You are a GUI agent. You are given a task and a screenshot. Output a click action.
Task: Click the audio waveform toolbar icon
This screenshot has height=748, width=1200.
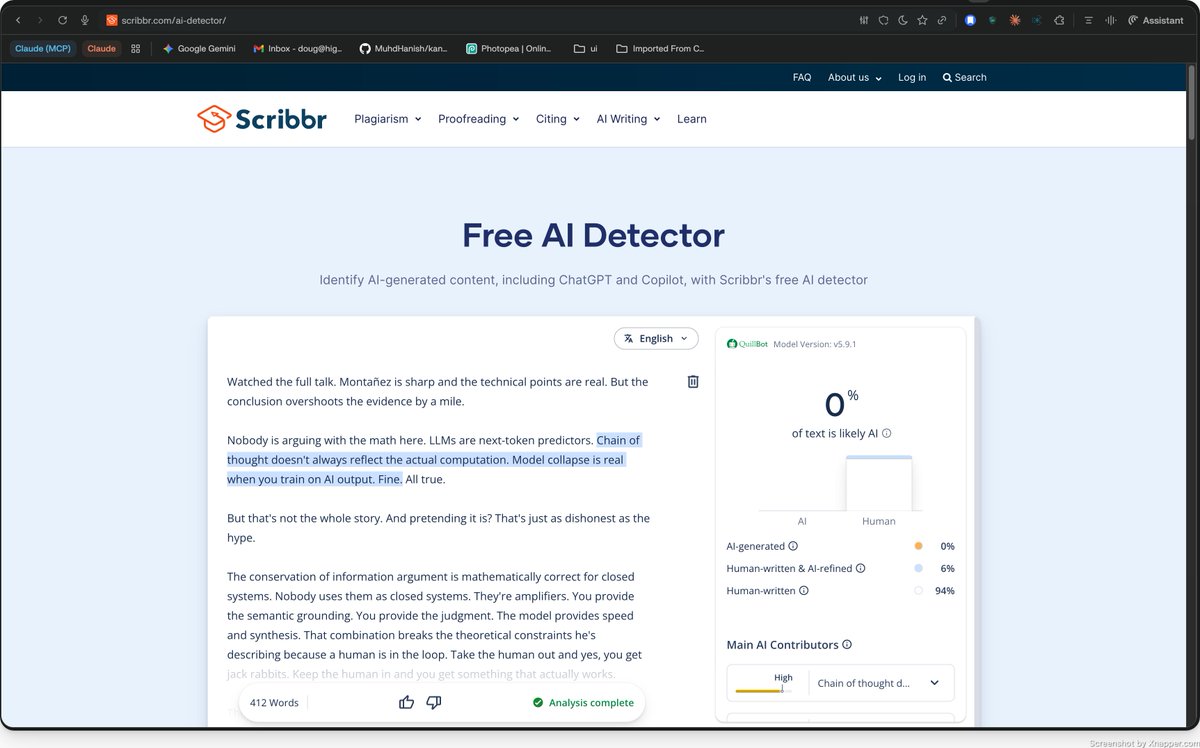point(1109,20)
